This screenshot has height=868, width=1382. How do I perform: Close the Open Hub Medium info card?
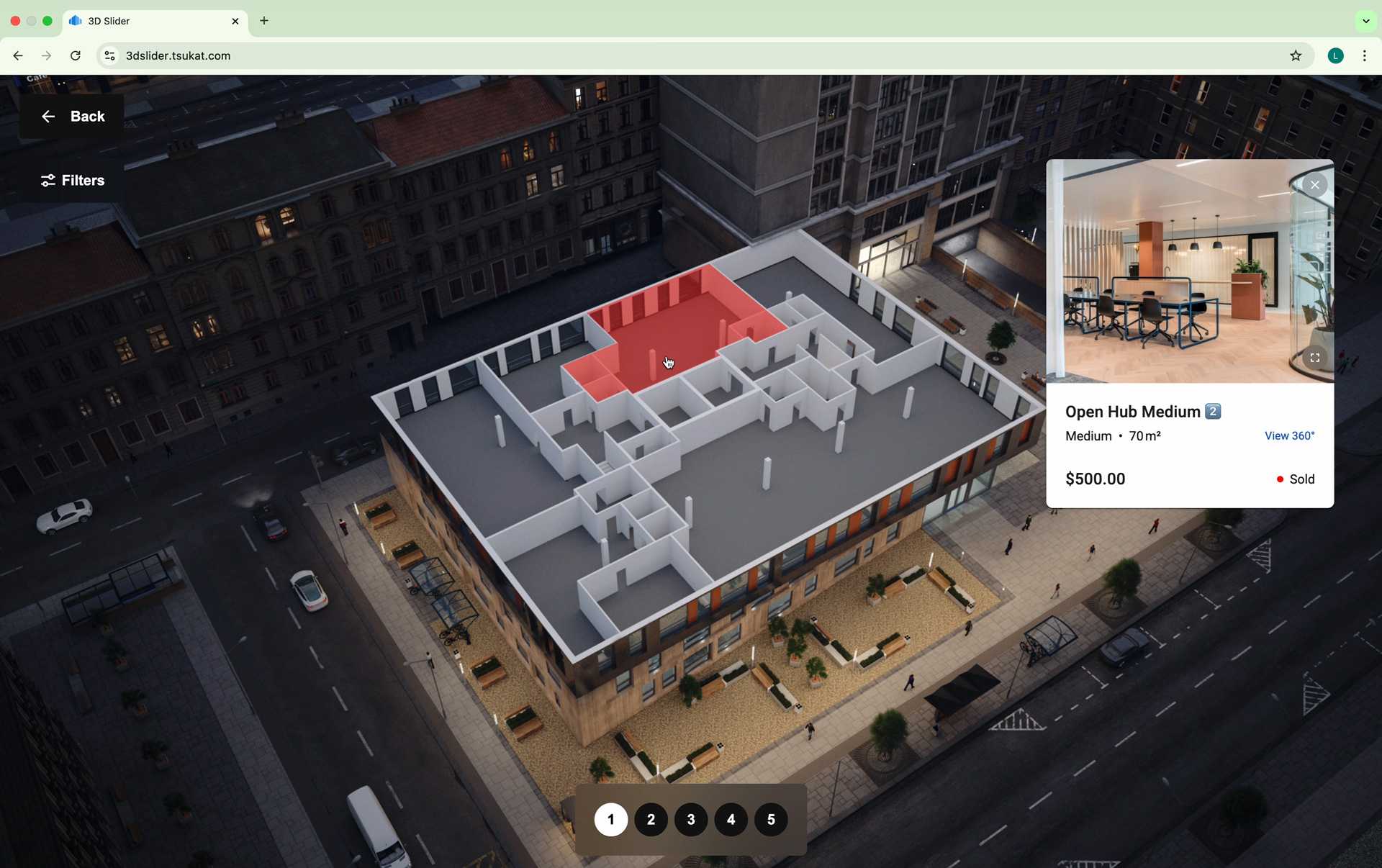tap(1314, 185)
